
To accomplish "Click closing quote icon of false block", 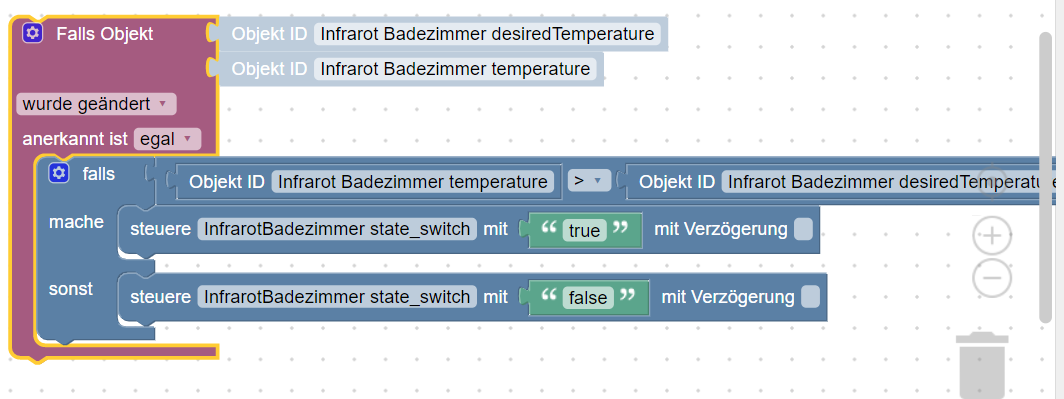I will (628, 295).
